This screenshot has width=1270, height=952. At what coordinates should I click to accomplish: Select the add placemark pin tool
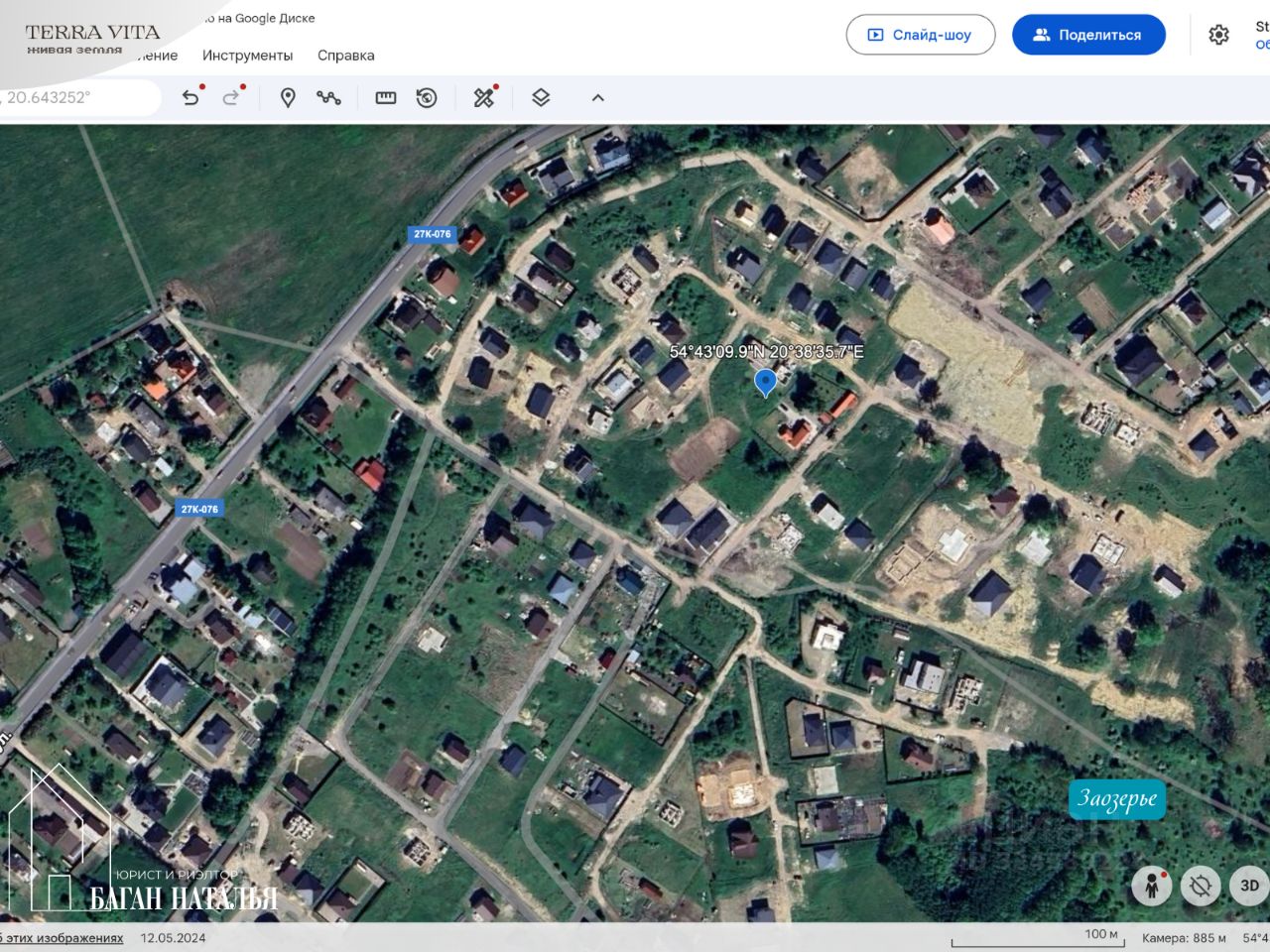click(288, 97)
